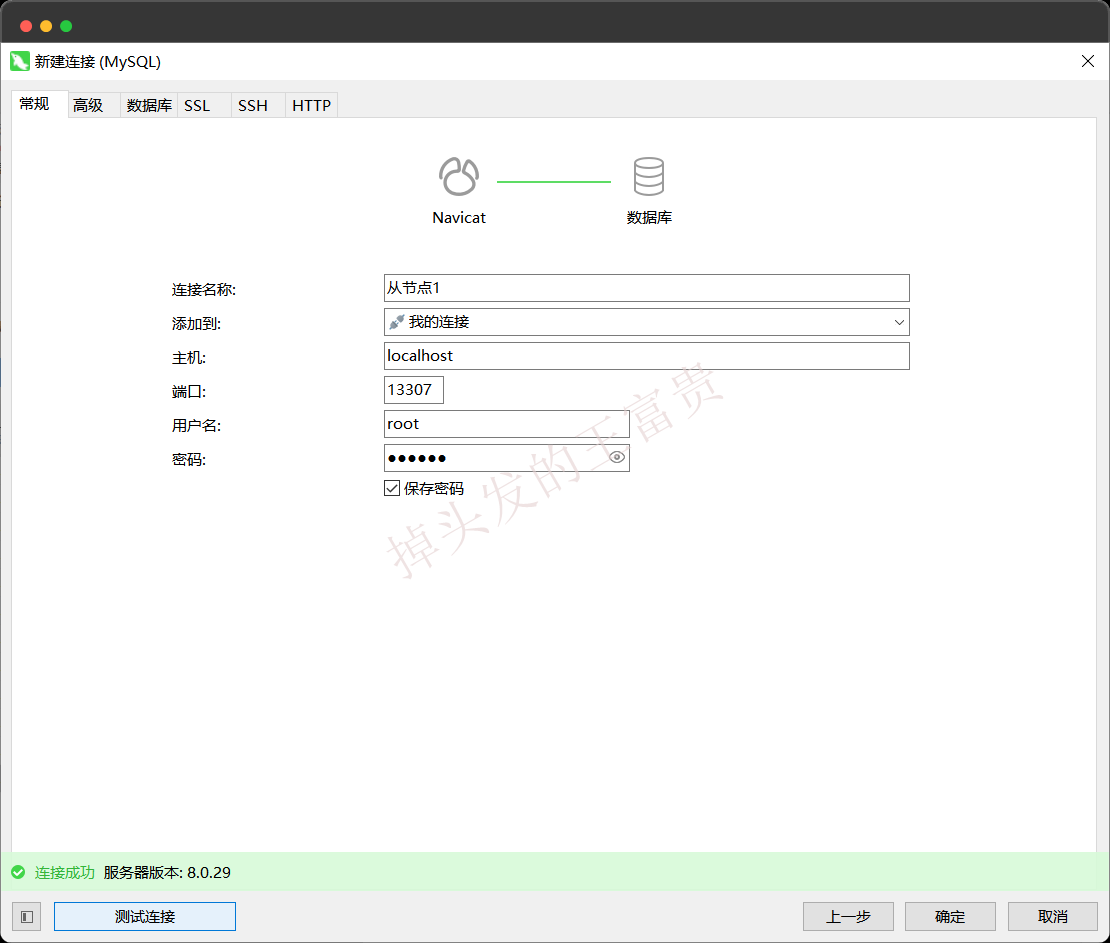Click the Navicat label under the logo
The height and width of the screenshot is (943, 1110).
coord(459,217)
